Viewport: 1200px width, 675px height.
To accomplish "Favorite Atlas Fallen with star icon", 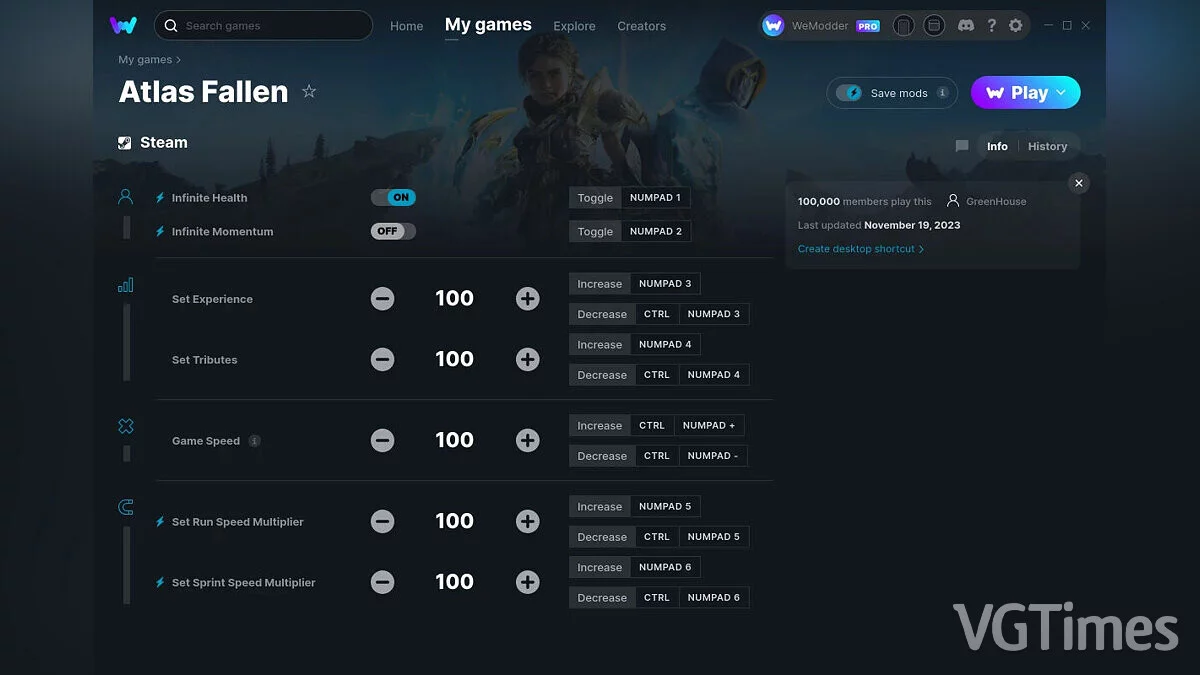I will 309,92.
